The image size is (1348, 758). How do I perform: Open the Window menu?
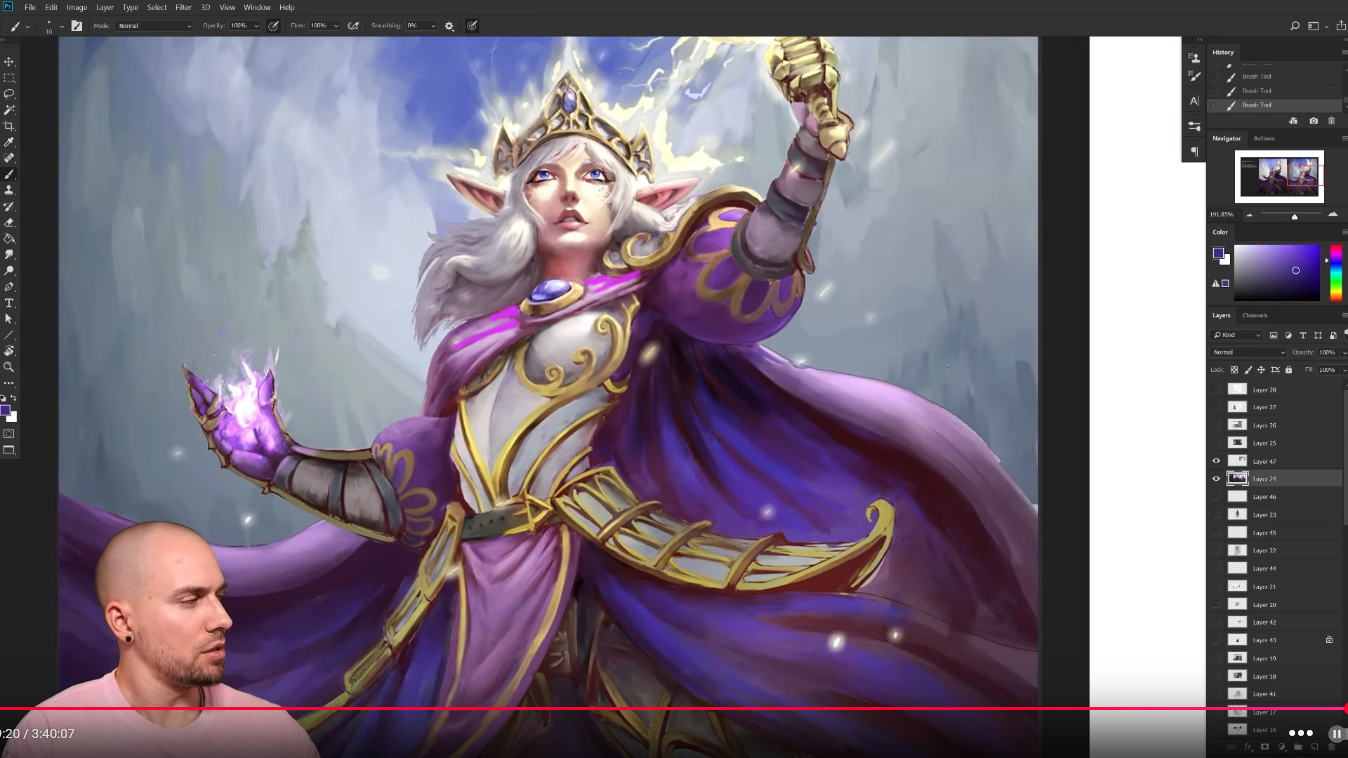pyautogui.click(x=257, y=7)
